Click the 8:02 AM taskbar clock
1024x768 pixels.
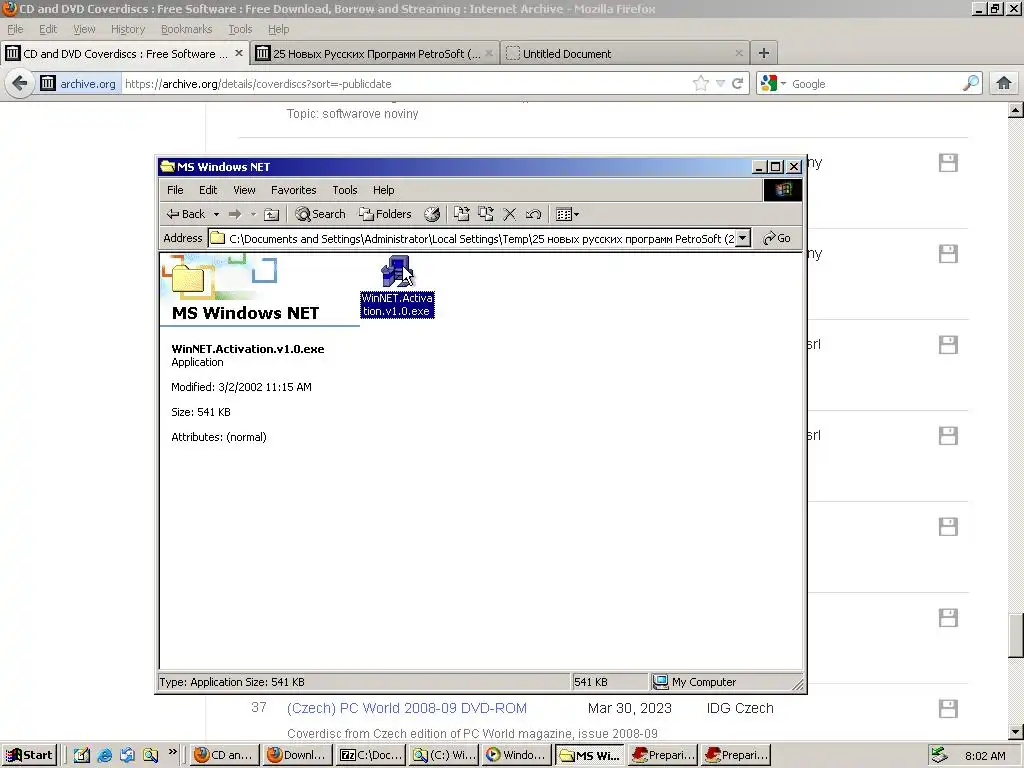pos(985,756)
